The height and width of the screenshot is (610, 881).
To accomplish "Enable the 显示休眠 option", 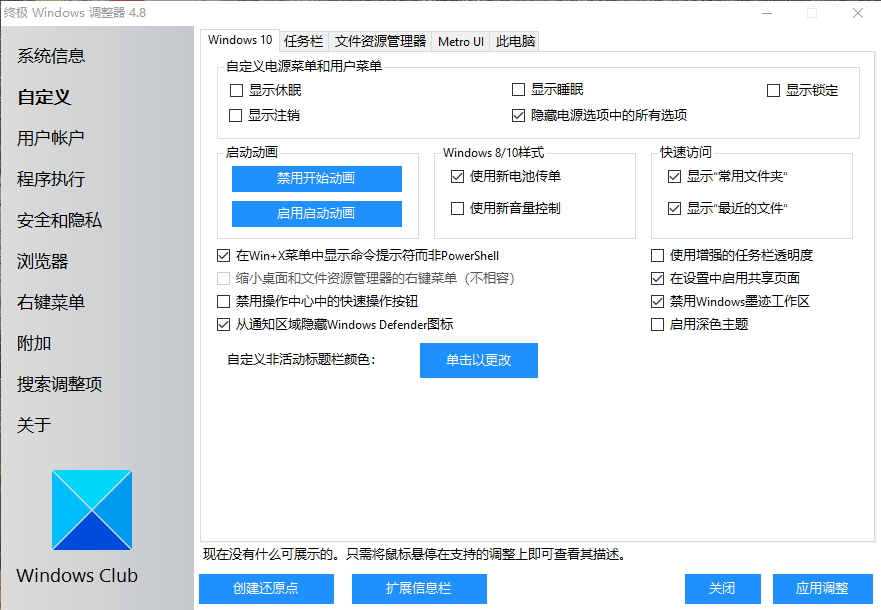I will [236, 90].
